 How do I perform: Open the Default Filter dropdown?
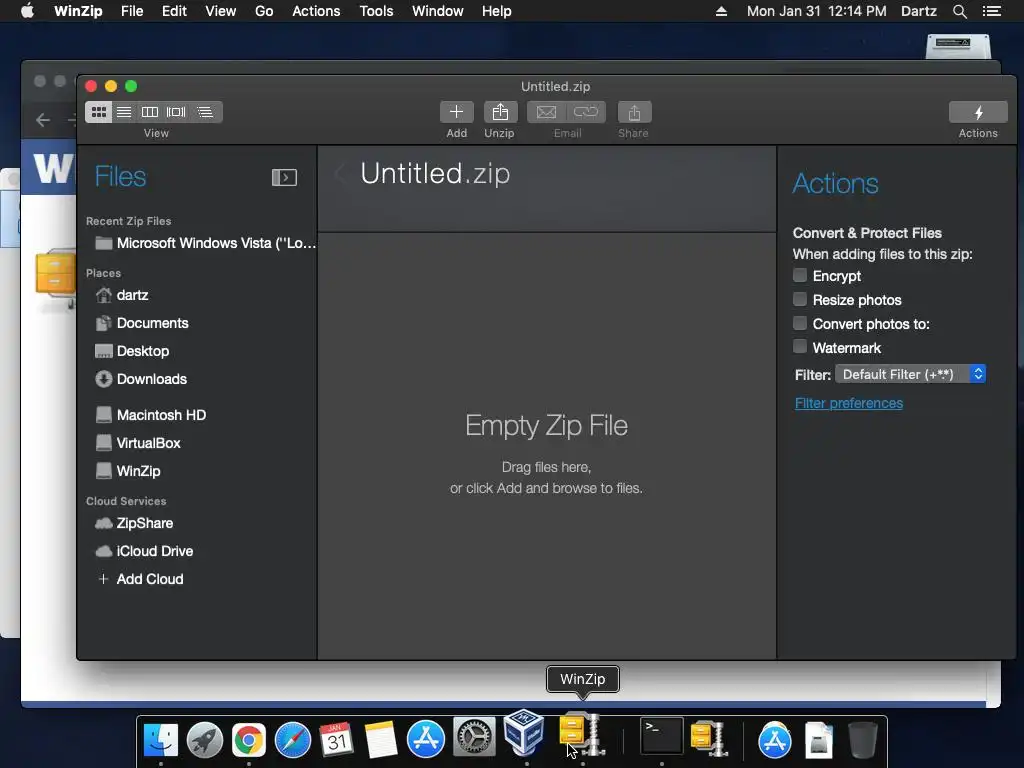(x=910, y=374)
